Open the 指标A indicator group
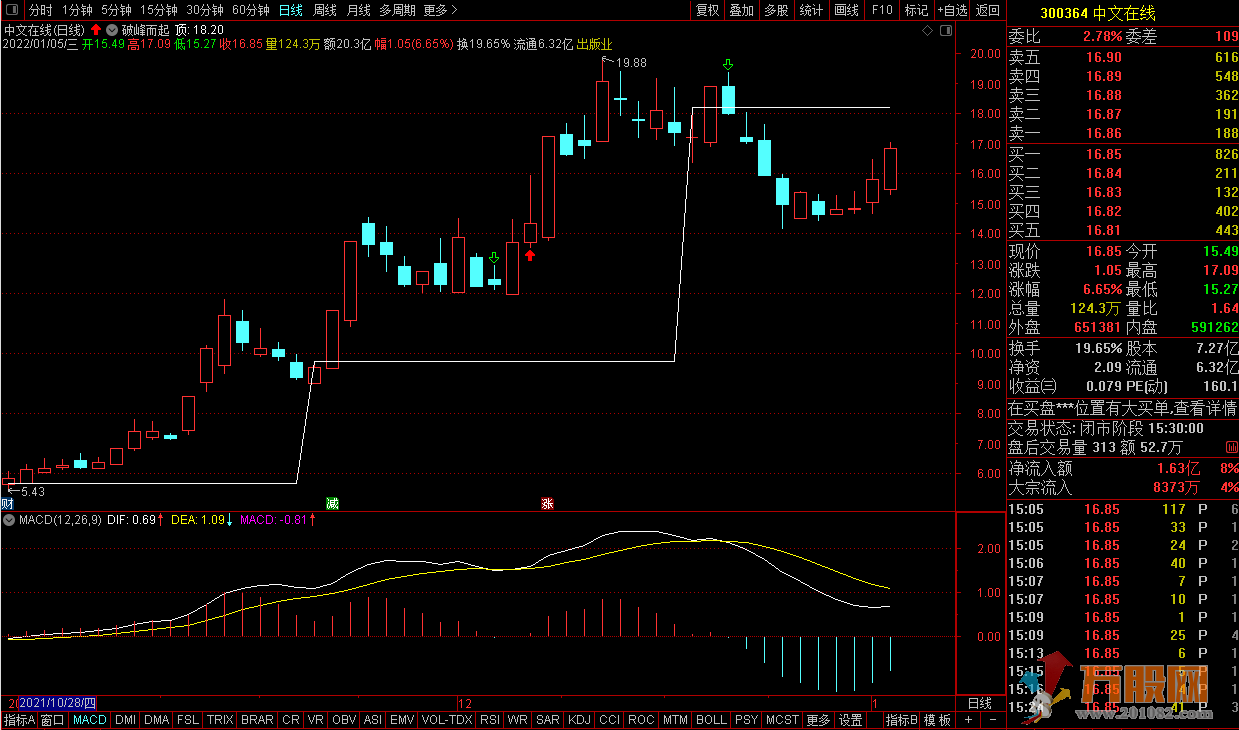1239x730 pixels. pyautogui.click(x=20, y=720)
